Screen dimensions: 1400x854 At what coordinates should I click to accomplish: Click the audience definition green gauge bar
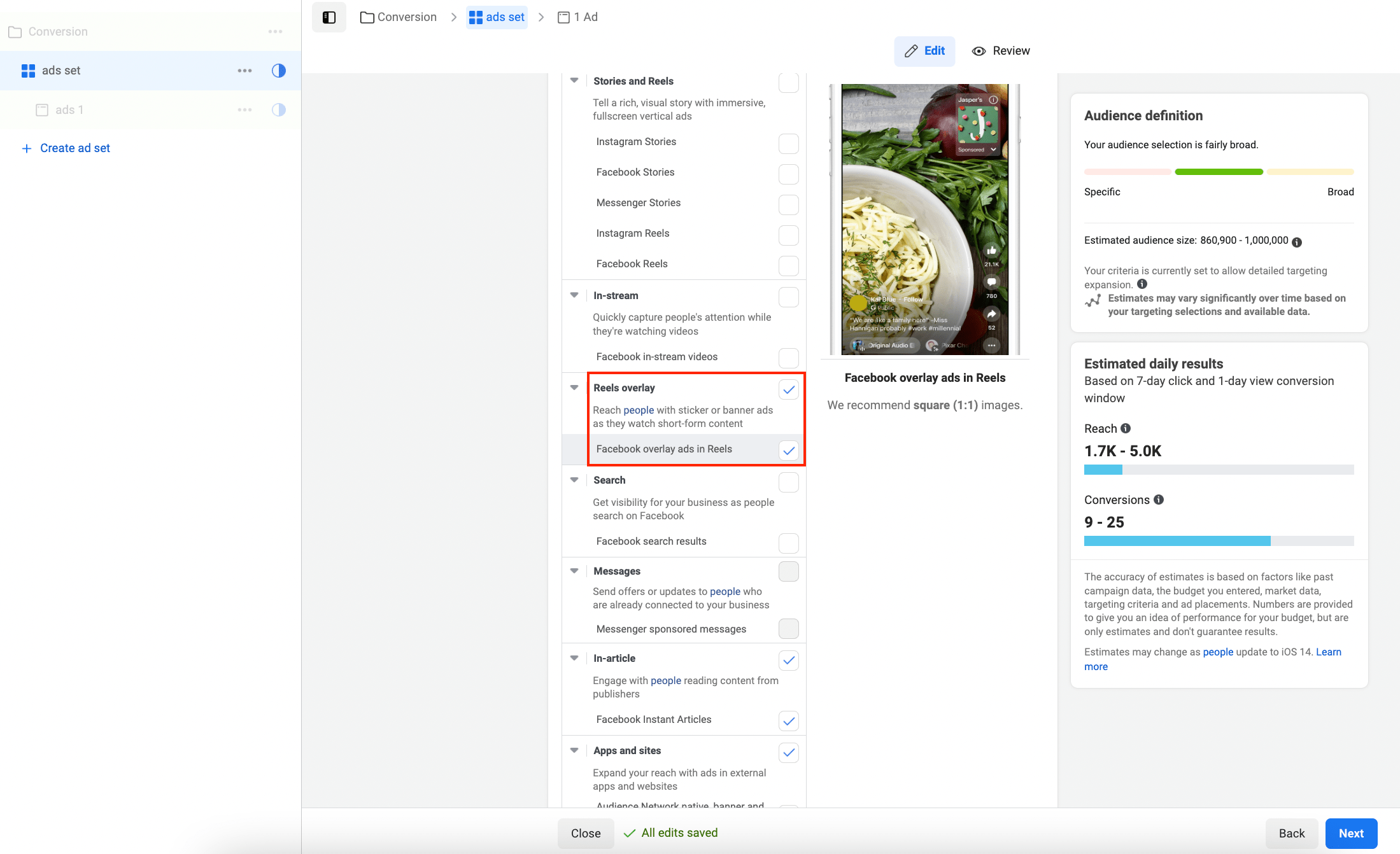click(x=1219, y=172)
